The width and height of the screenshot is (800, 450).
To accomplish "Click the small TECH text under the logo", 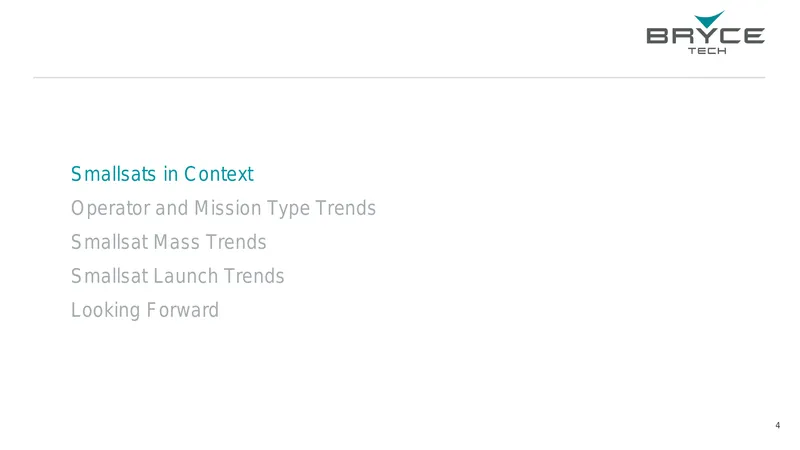I will tap(707, 51).
